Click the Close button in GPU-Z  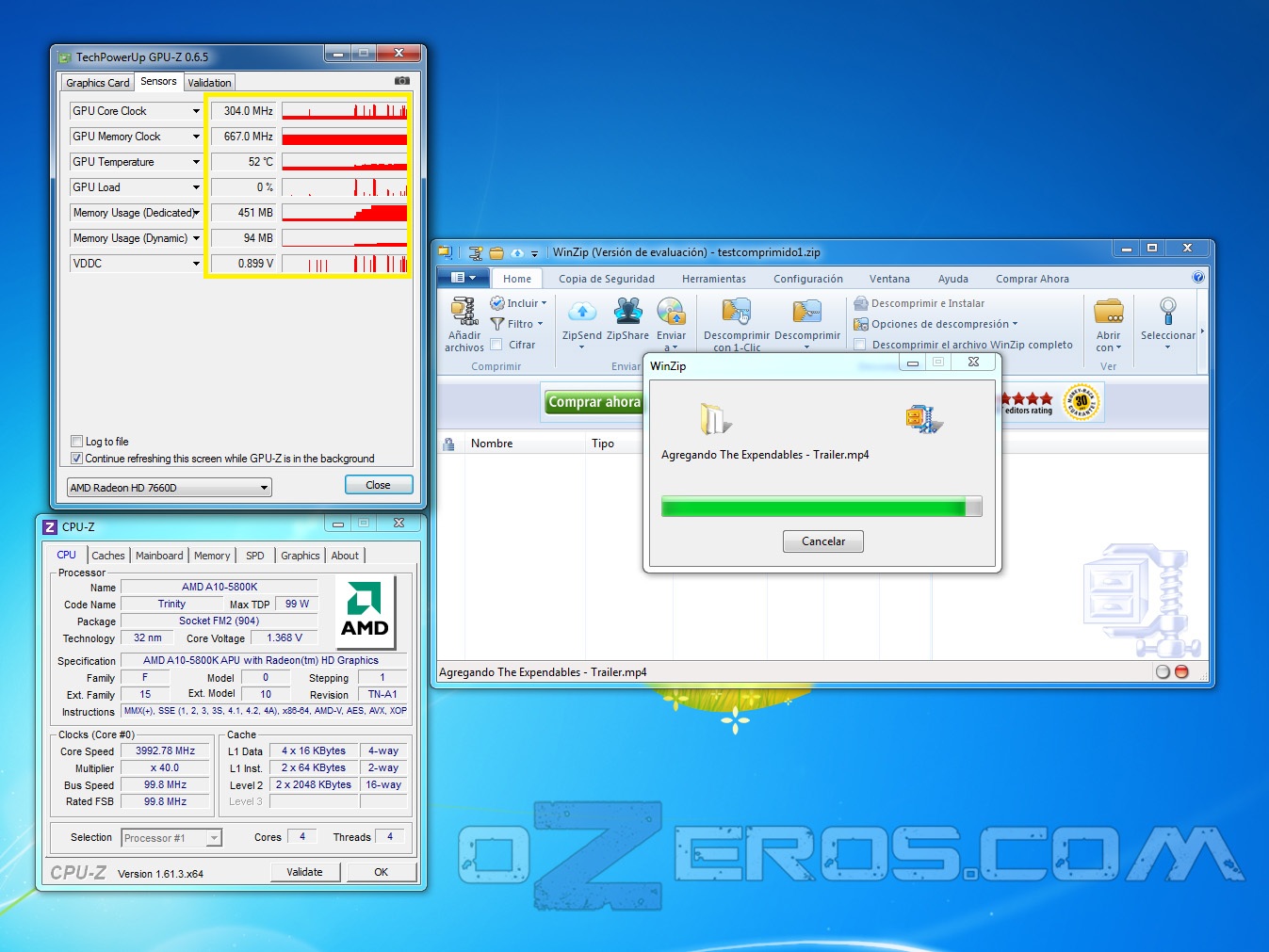pos(379,485)
